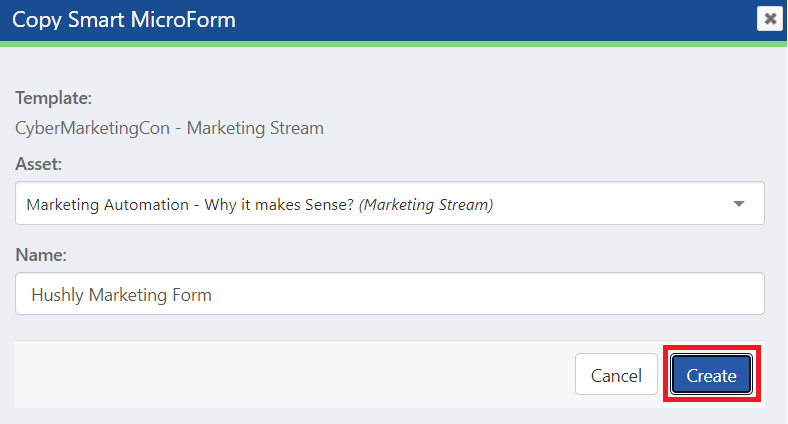
Task: Click the Marketing Automation asset title text
Action: [190, 205]
